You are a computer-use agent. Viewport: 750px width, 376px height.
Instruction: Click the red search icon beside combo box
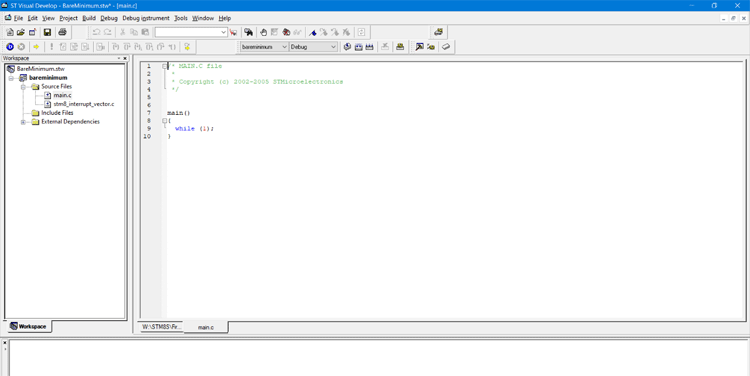point(233,33)
